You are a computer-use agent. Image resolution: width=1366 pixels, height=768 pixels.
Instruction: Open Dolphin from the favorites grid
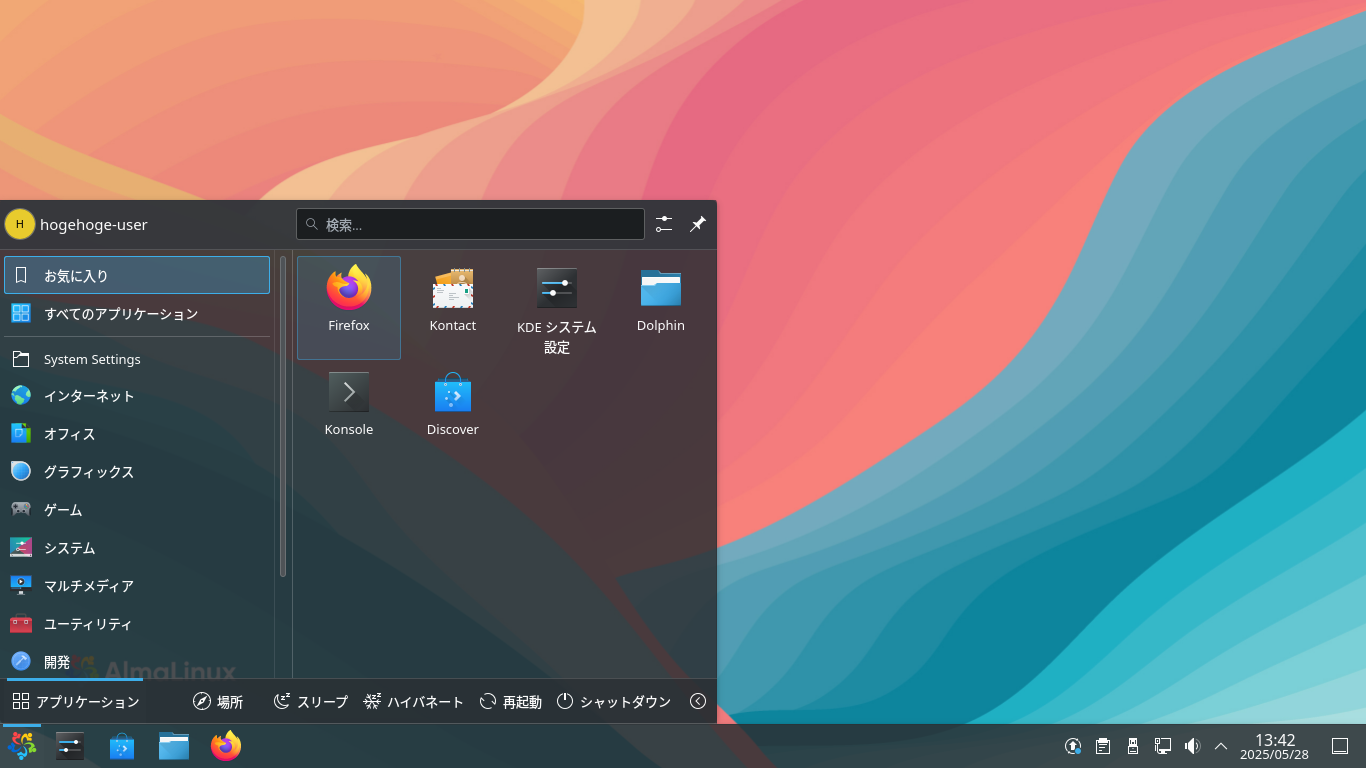(x=661, y=307)
